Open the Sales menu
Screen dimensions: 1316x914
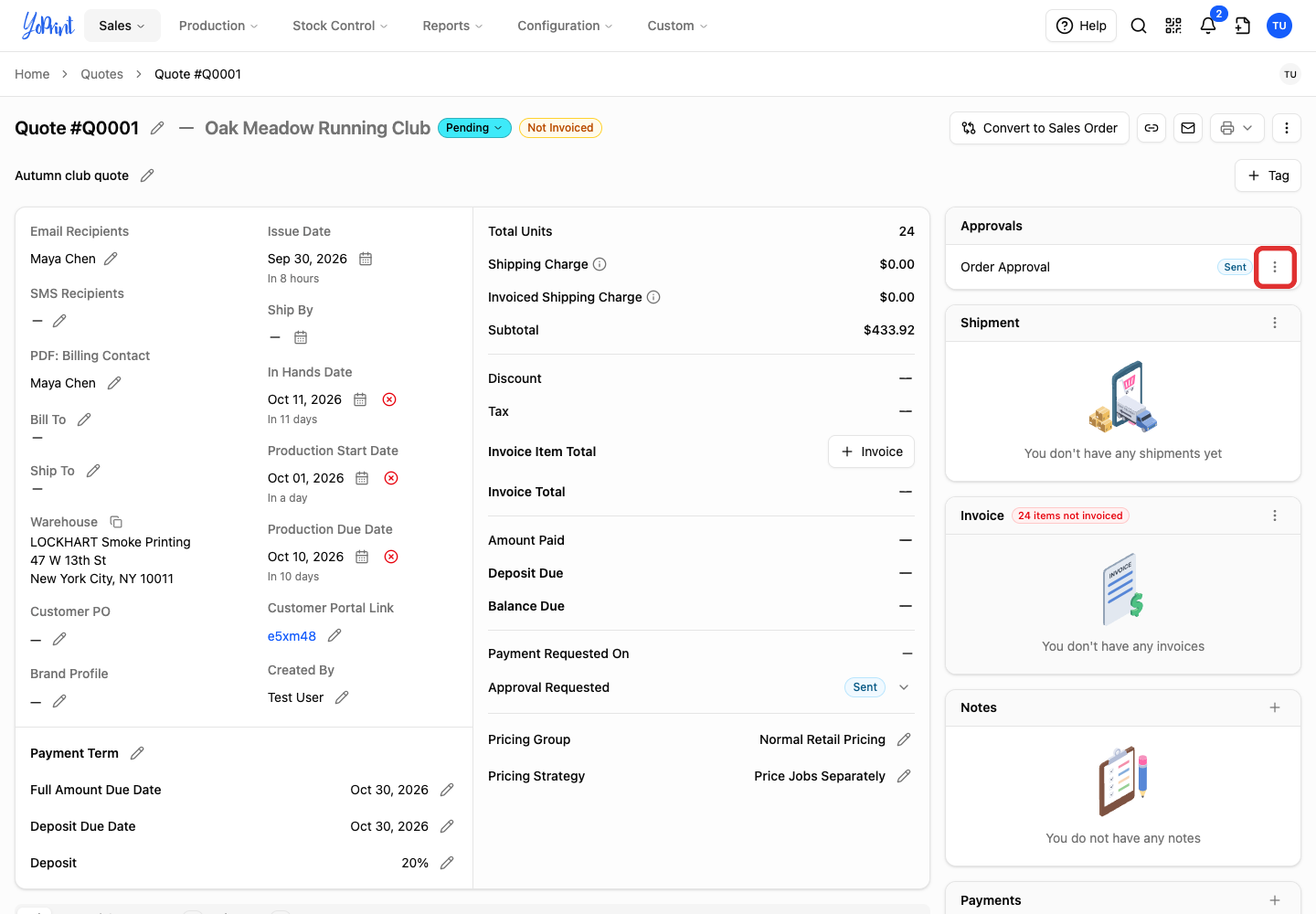click(x=122, y=26)
